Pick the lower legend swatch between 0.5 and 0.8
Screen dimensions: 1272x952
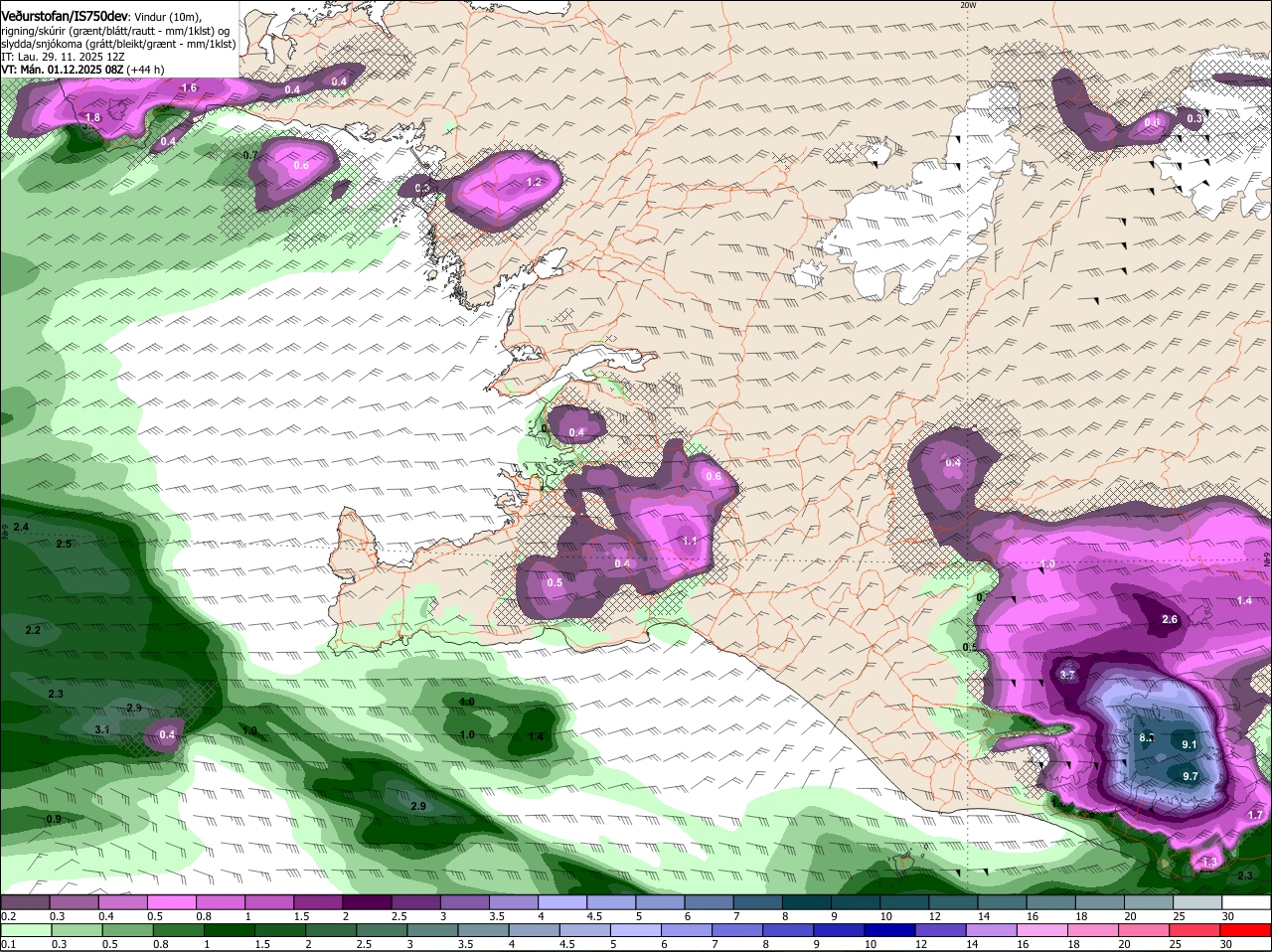pyautogui.click(x=127, y=930)
